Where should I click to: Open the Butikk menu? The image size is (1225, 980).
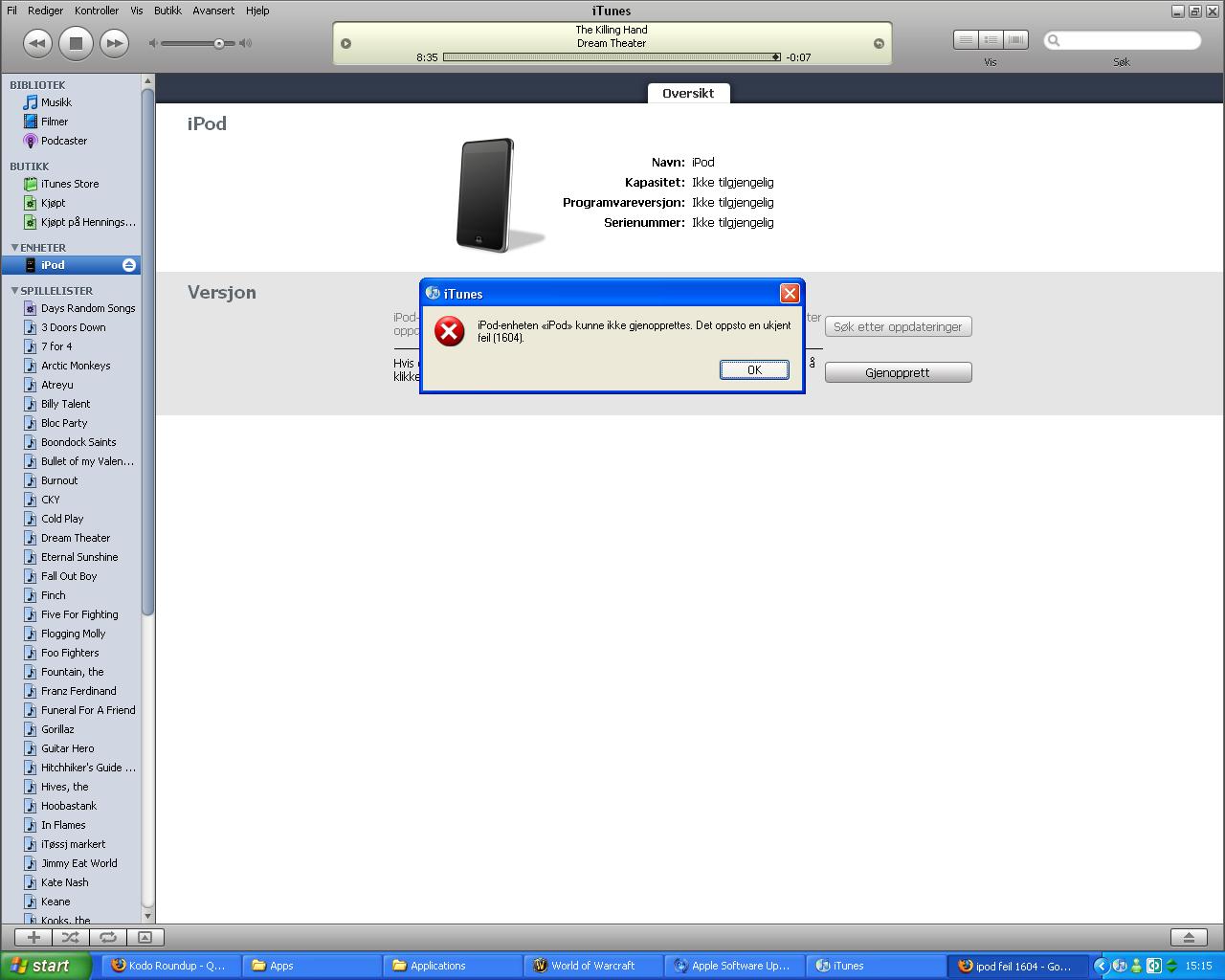tap(167, 11)
